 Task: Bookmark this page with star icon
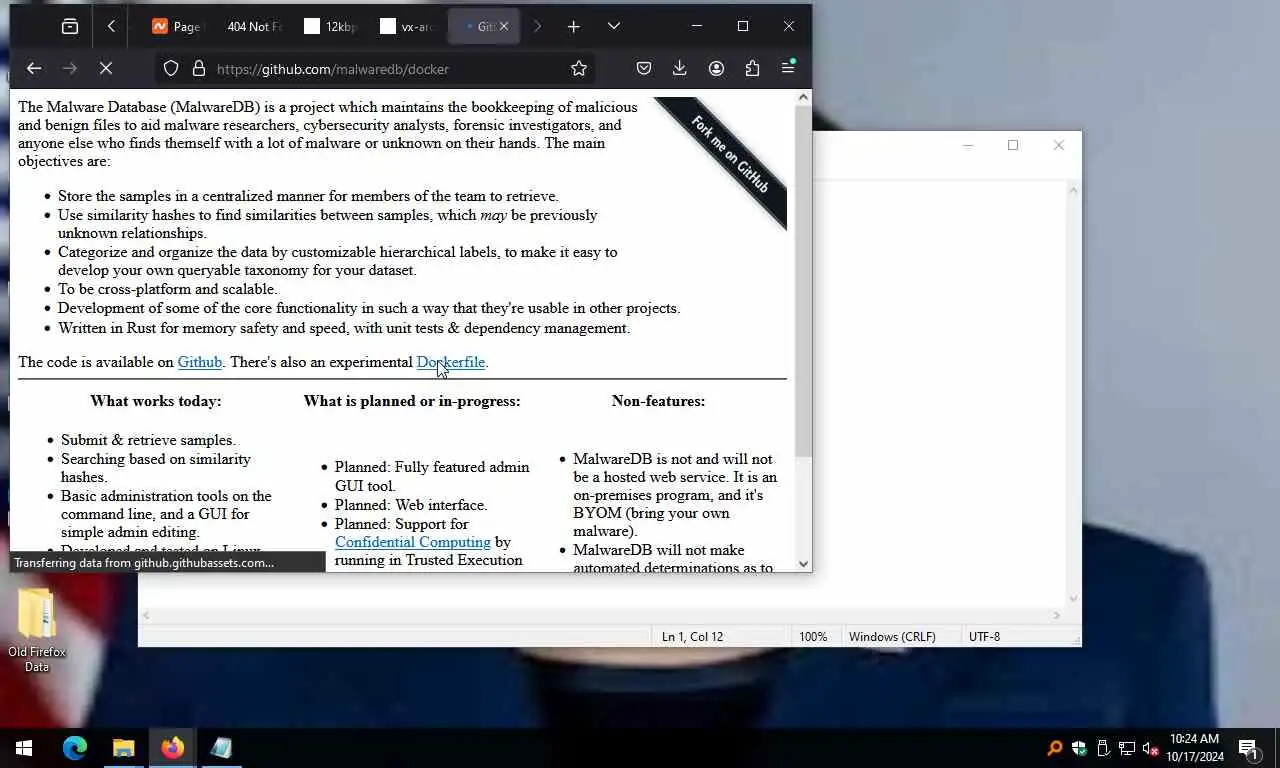(x=578, y=68)
